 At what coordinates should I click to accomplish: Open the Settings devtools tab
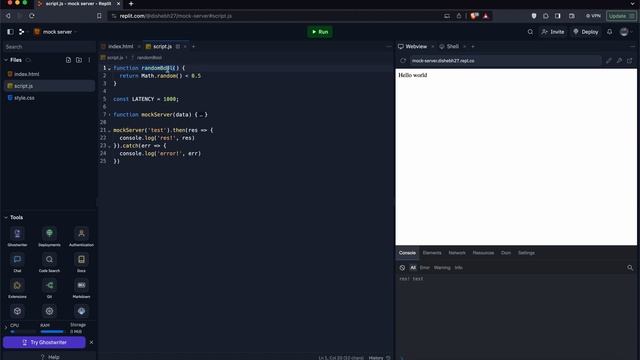click(x=526, y=253)
